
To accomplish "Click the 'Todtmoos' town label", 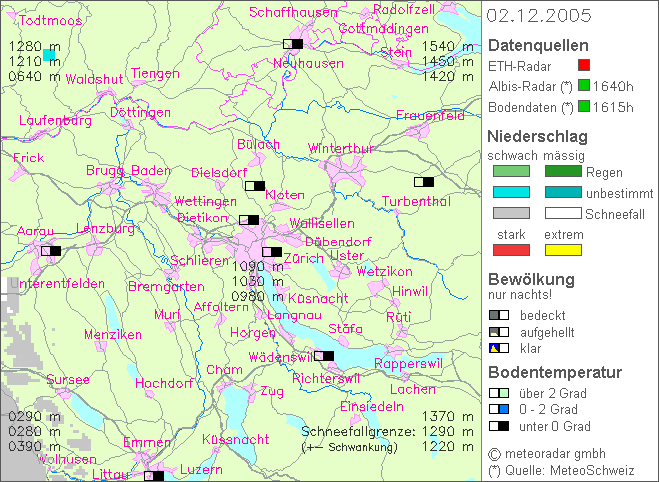I will (50, 20).
